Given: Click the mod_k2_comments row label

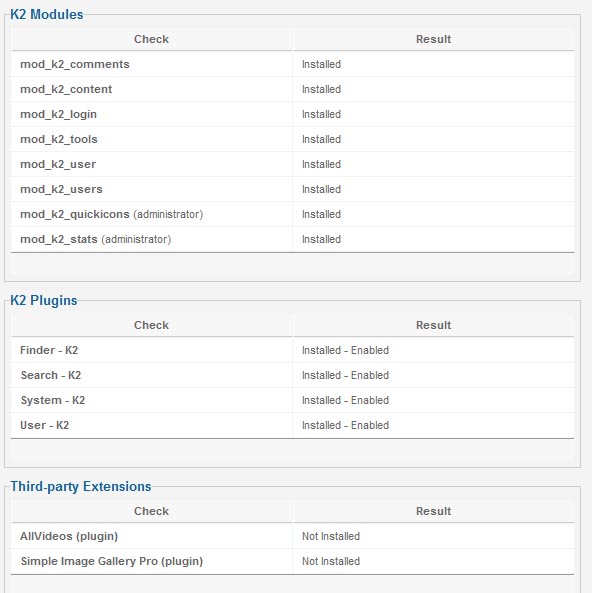Looking at the screenshot, I should pos(75,64).
